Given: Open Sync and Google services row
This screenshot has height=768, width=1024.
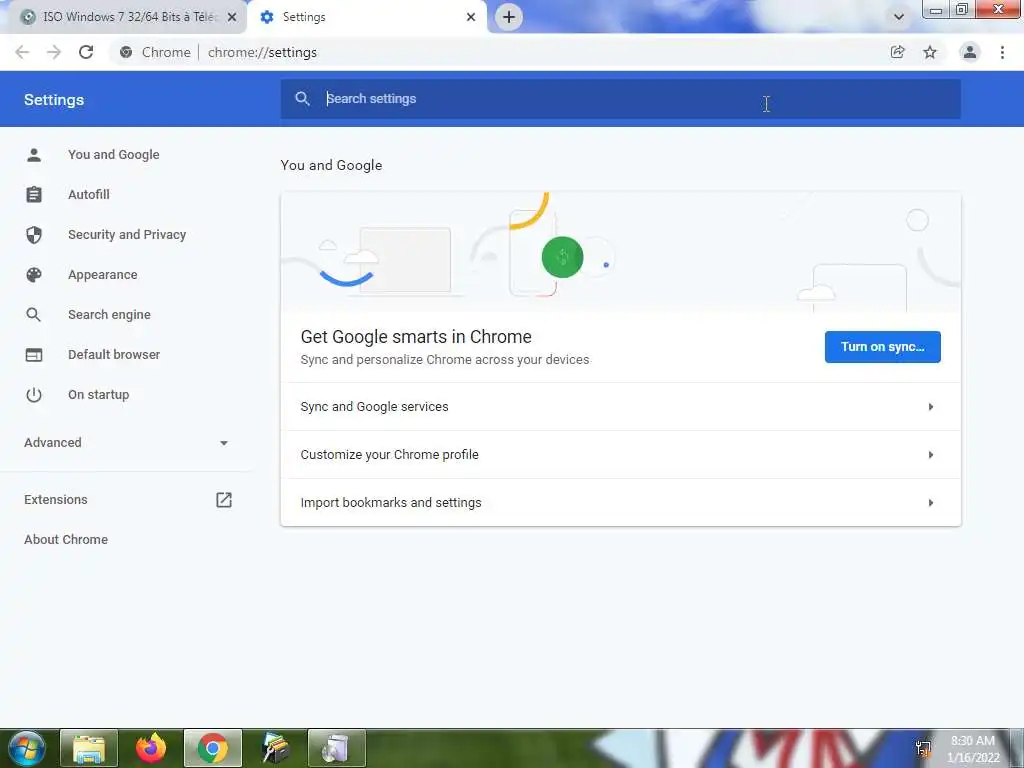Looking at the screenshot, I should coord(620,407).
